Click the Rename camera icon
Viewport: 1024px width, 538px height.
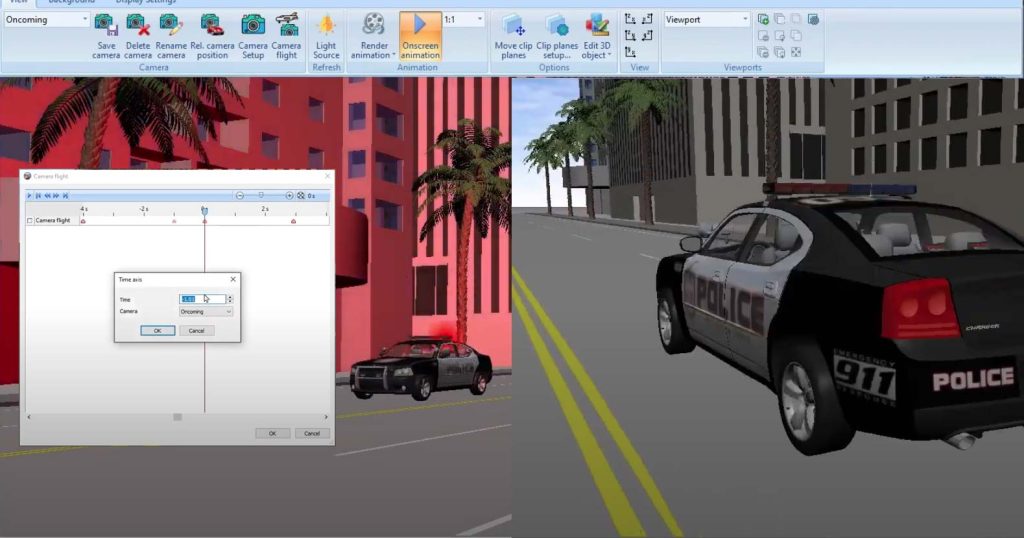tap(171, 26)
